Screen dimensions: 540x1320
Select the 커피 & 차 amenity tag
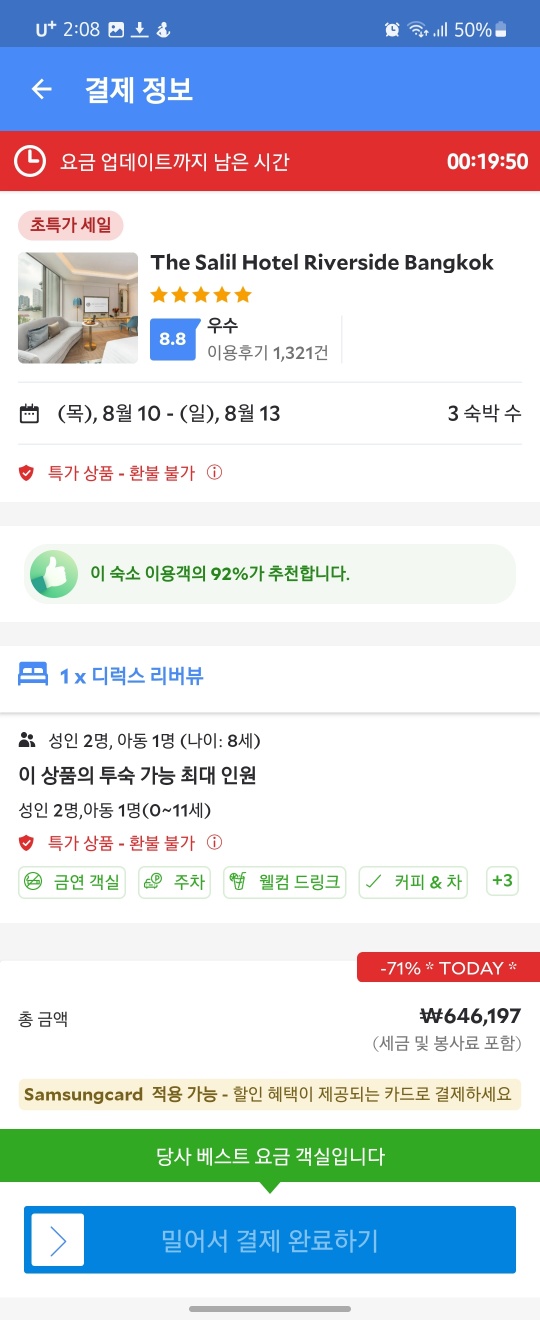point(413,882)
